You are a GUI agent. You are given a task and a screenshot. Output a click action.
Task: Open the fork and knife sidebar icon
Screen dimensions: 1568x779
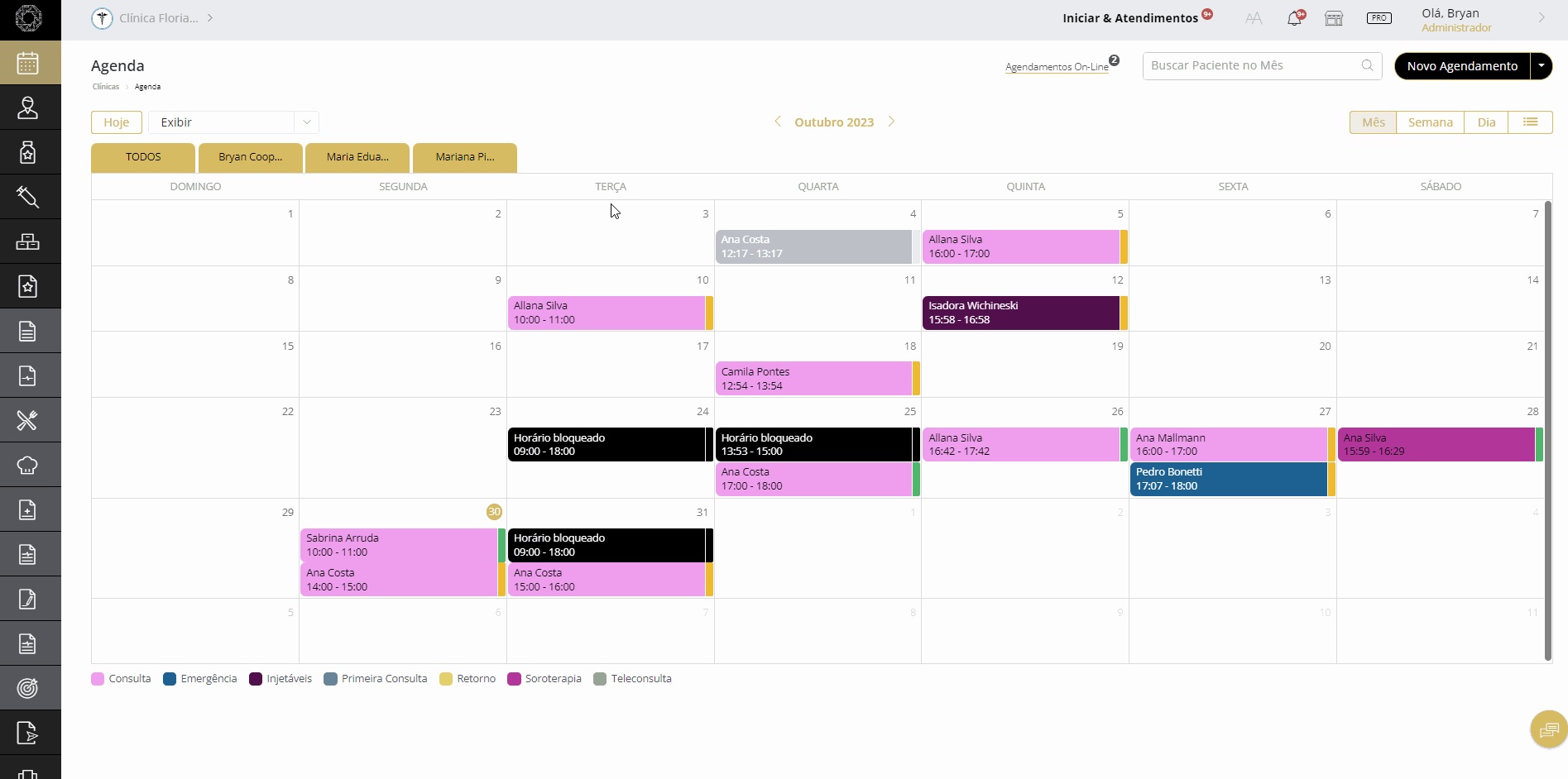point(28,420)
